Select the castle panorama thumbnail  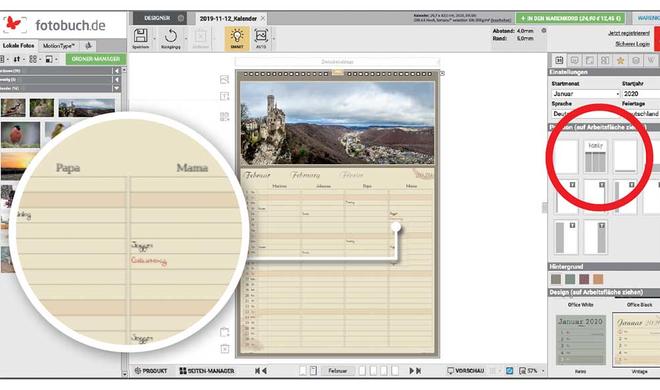click(x=86, y=108)
